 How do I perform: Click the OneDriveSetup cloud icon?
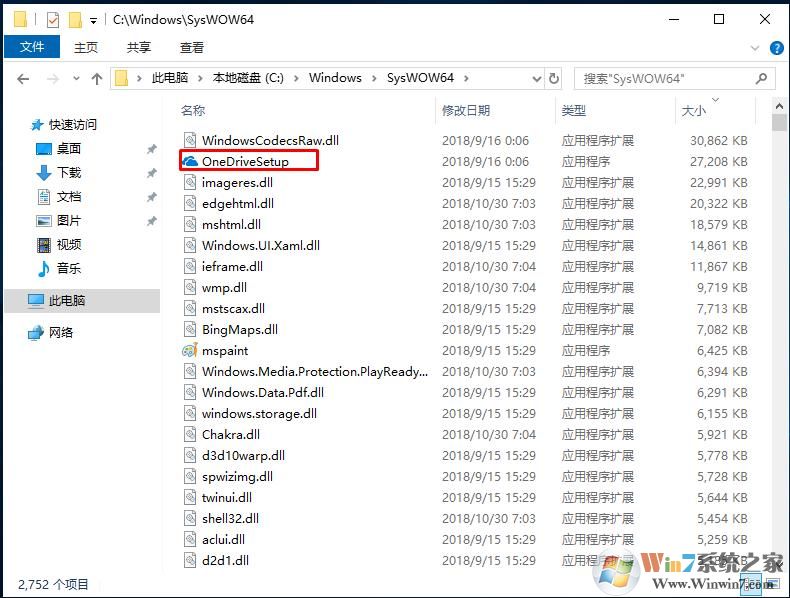pos(190,161)
